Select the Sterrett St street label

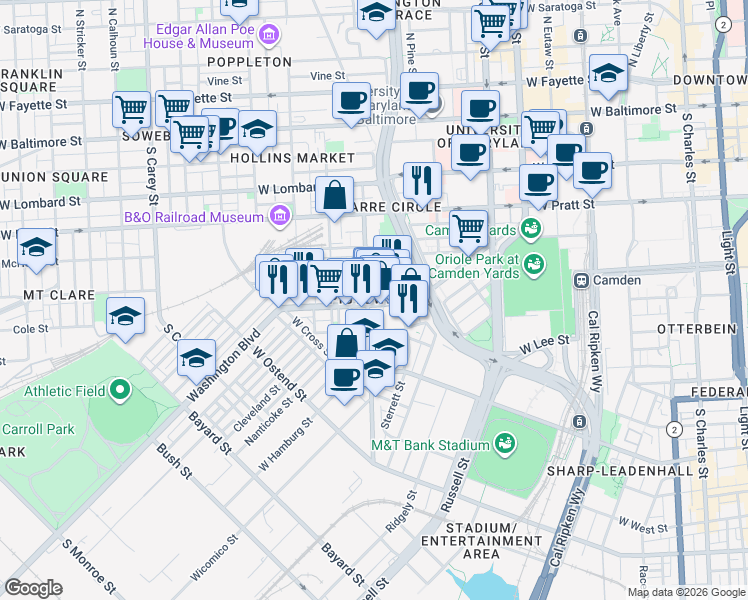(x=393, y=404)
